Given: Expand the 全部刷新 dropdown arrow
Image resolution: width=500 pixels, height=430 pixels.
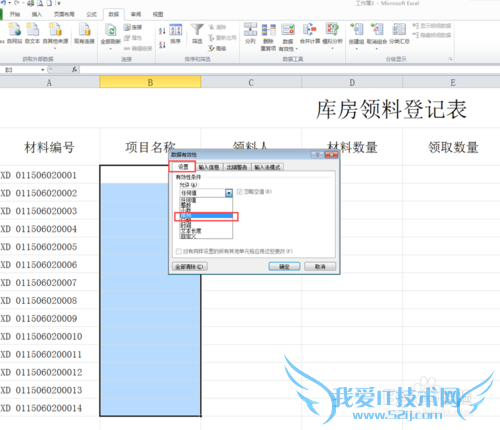Looking at the screenshot, I should tap(110, 49).
